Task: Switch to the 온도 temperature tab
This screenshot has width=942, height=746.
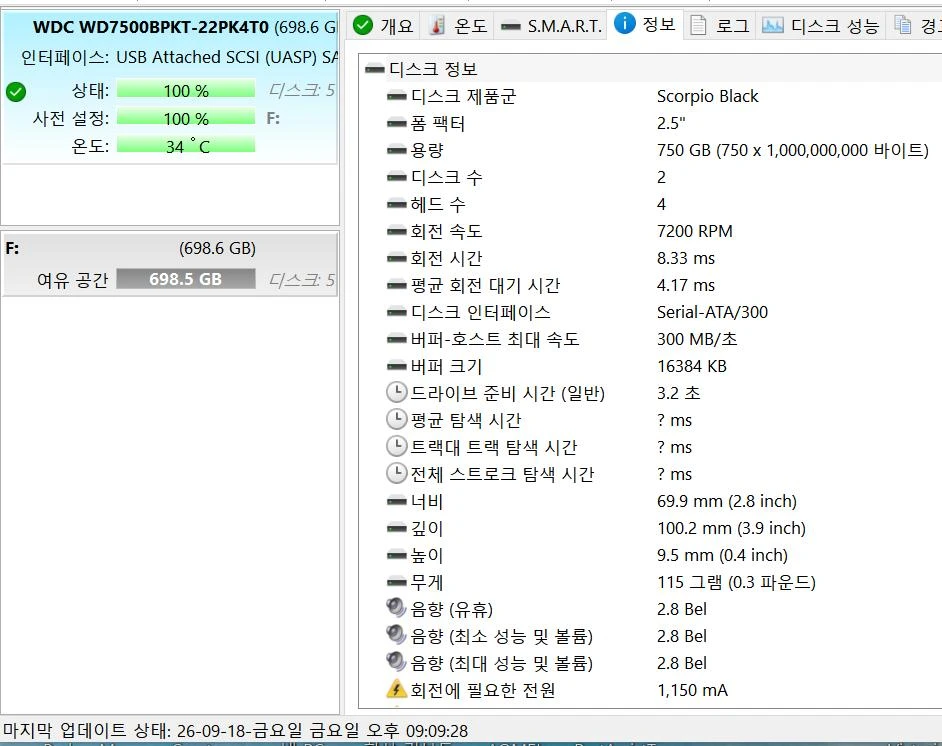Action: click(458, 26)
